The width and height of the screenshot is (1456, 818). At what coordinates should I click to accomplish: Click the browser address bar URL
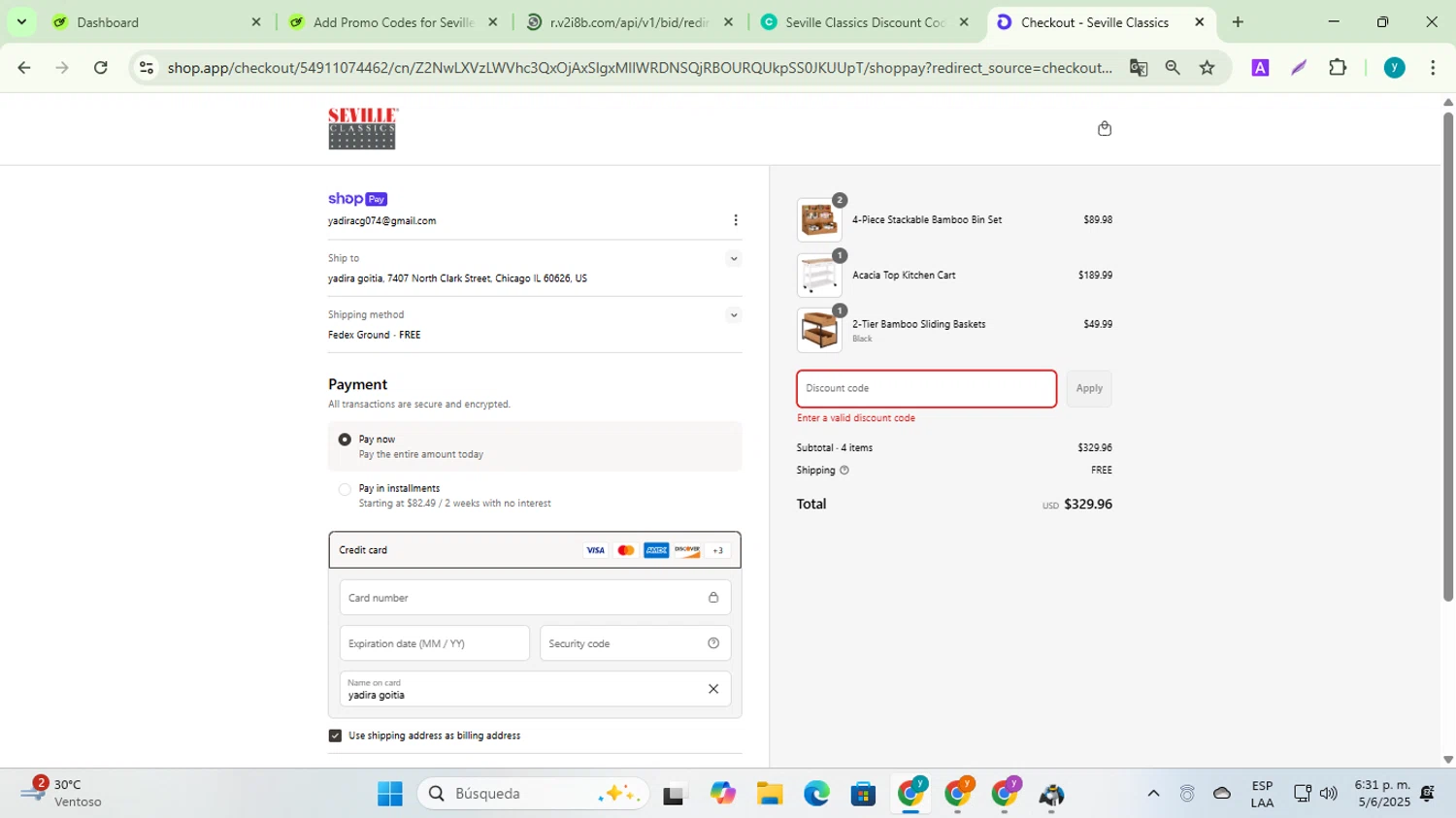640,67
